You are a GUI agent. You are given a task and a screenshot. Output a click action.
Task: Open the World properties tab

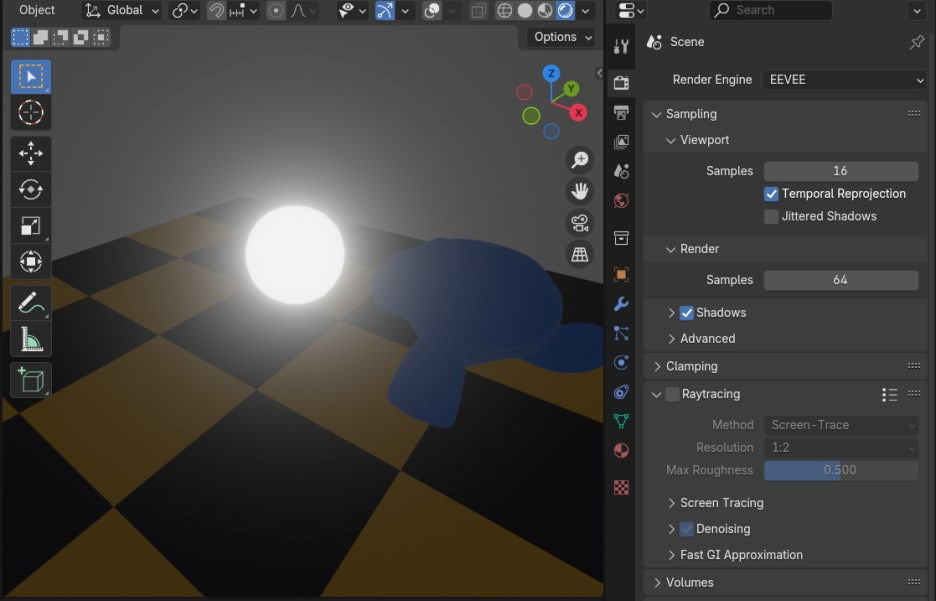coord(621,201)
